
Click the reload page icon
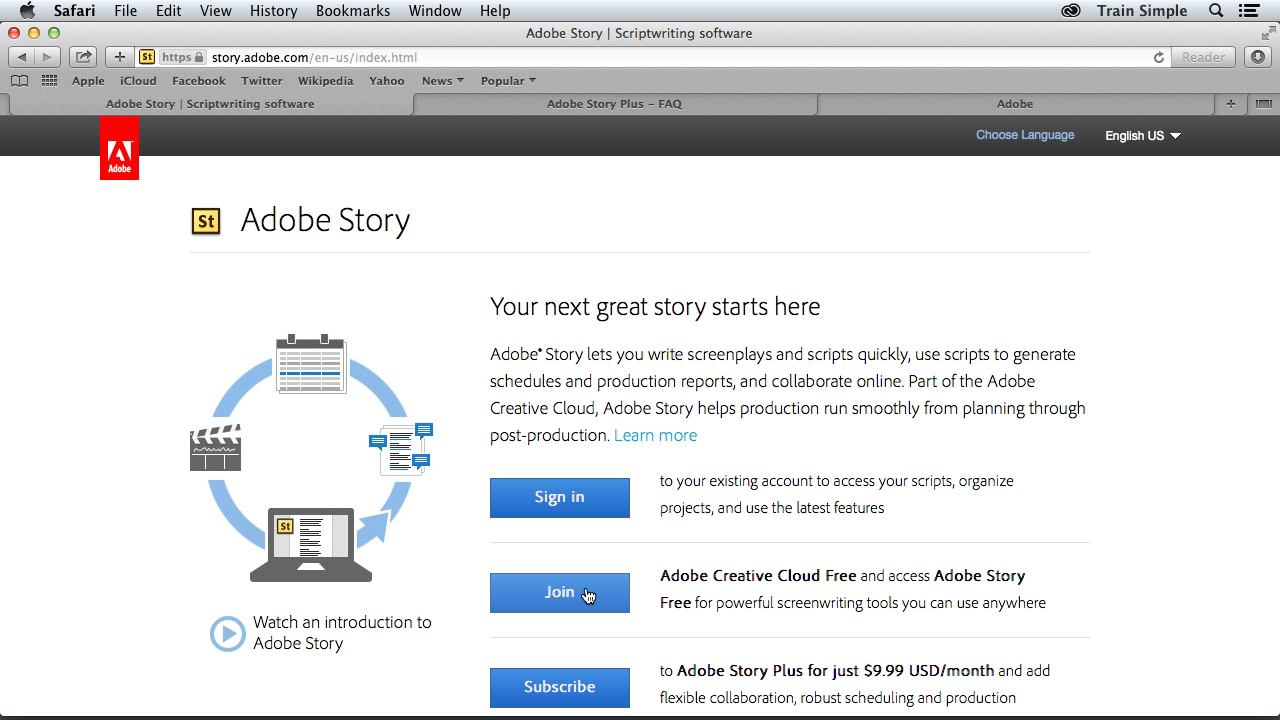(1159, 57)
